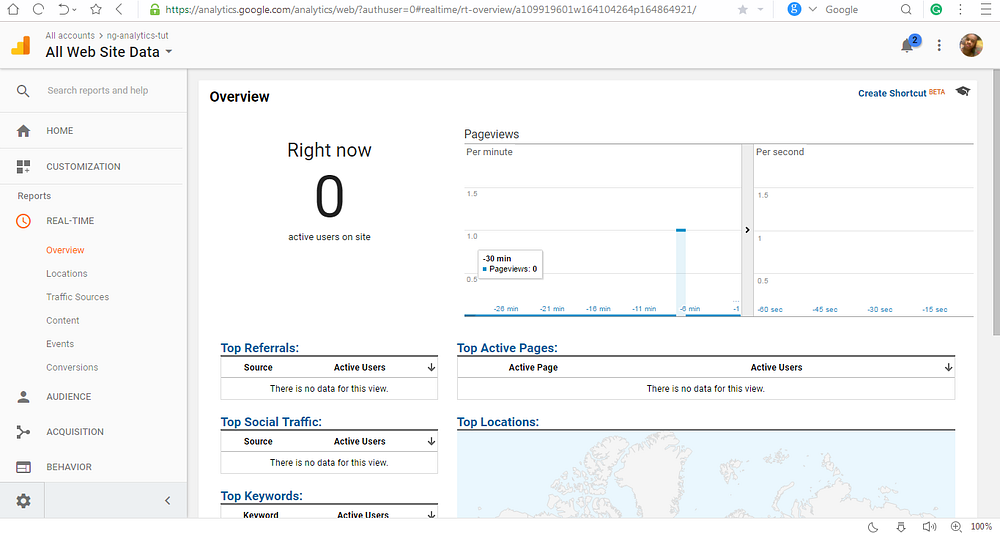1000x533 pixels.
Task: Open the Traffic Sources real-time report
Action: tap(77, 297)
